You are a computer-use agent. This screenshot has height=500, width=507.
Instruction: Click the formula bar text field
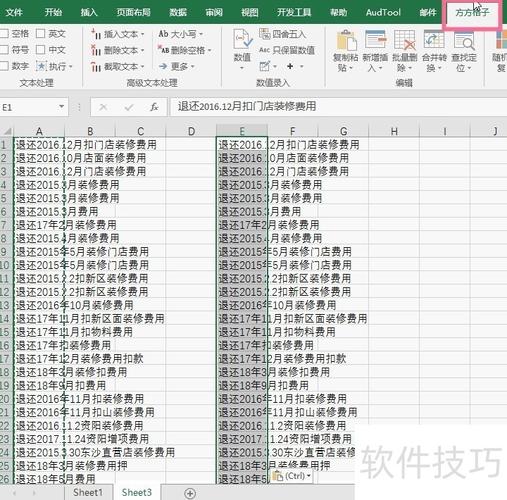pos(338,107)
